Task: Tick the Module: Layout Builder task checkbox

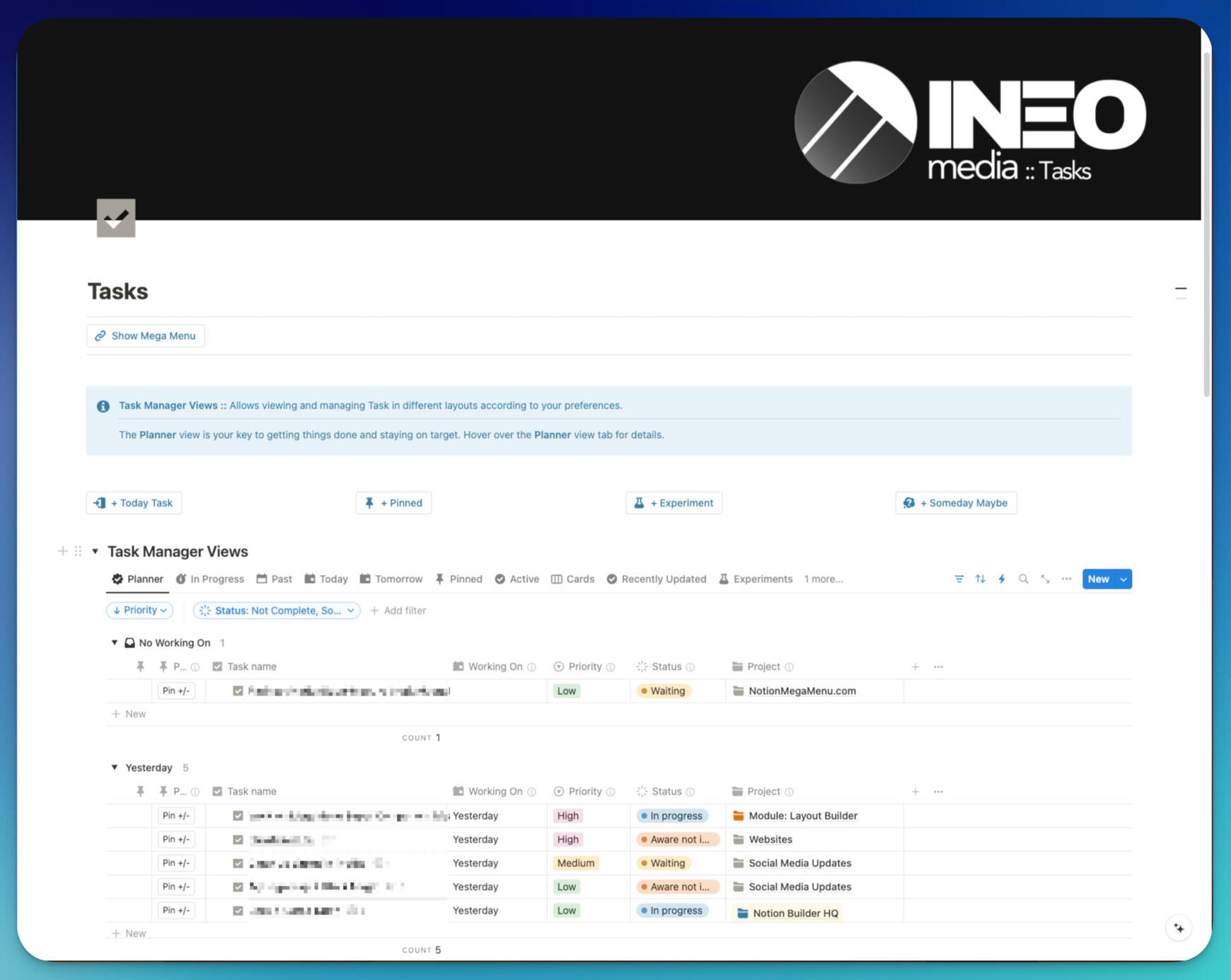Action: tap(238, 815)
